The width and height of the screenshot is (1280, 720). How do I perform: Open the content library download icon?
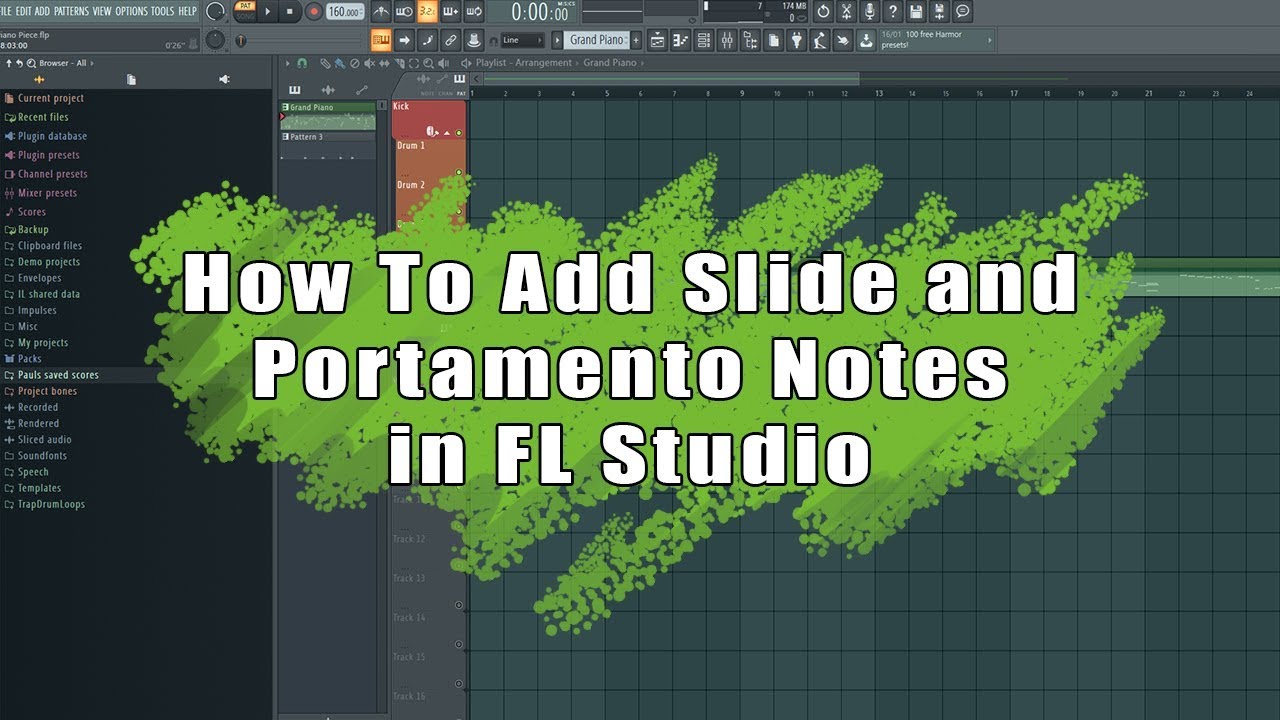click(866, 40)
